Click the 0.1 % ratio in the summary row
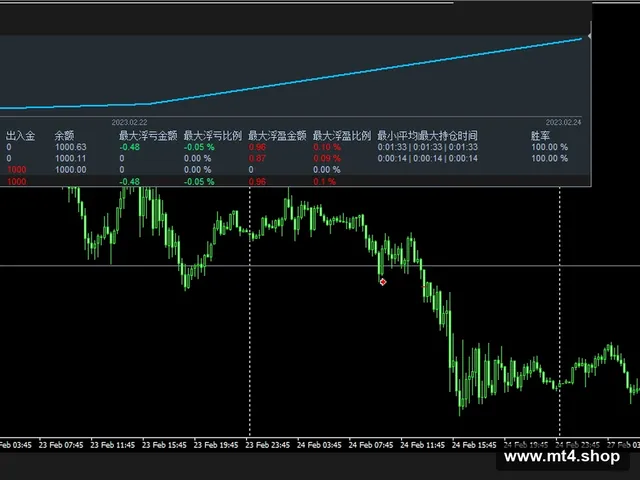This screenshot has height=480, width=640. coord(324,182)
